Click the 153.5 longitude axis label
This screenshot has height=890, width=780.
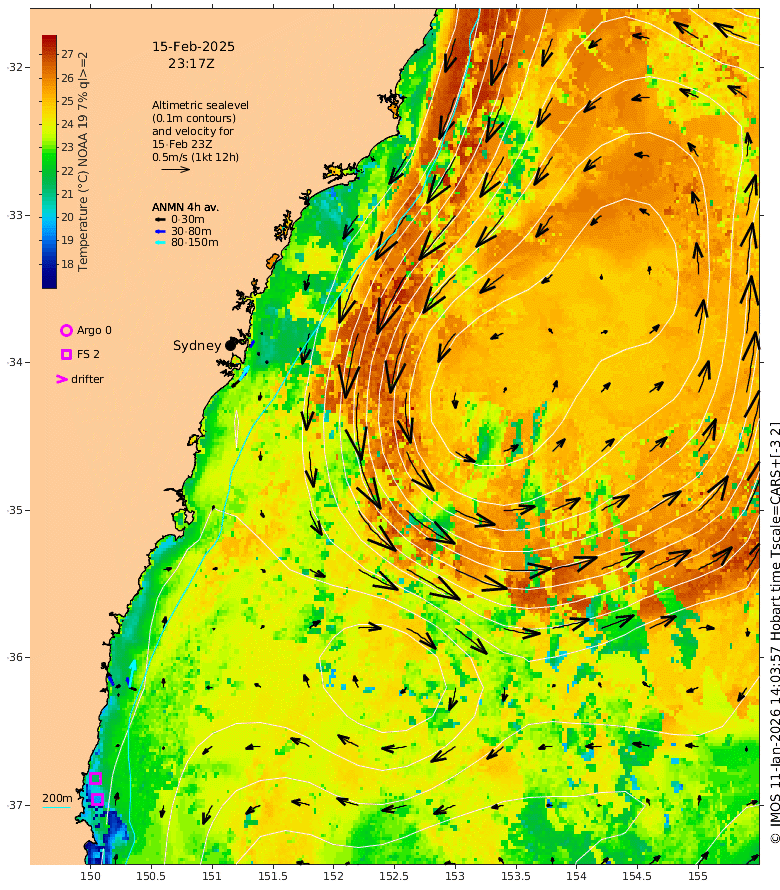tap(515, 876)
